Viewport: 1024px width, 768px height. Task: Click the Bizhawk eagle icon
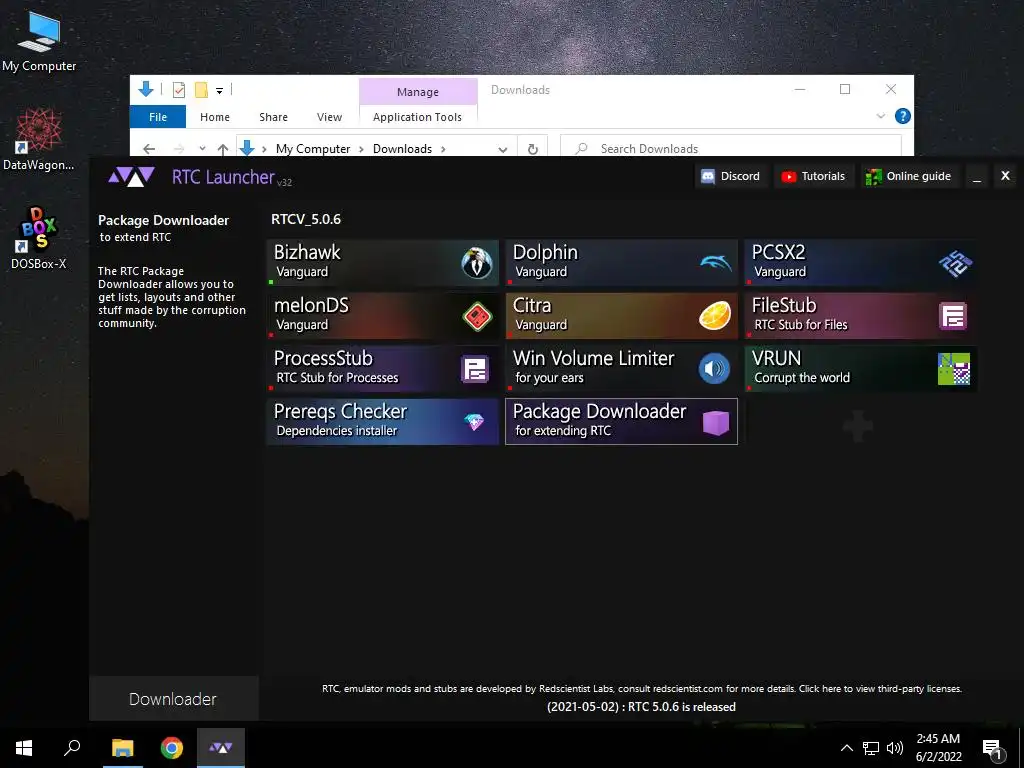tap(477, 263)
